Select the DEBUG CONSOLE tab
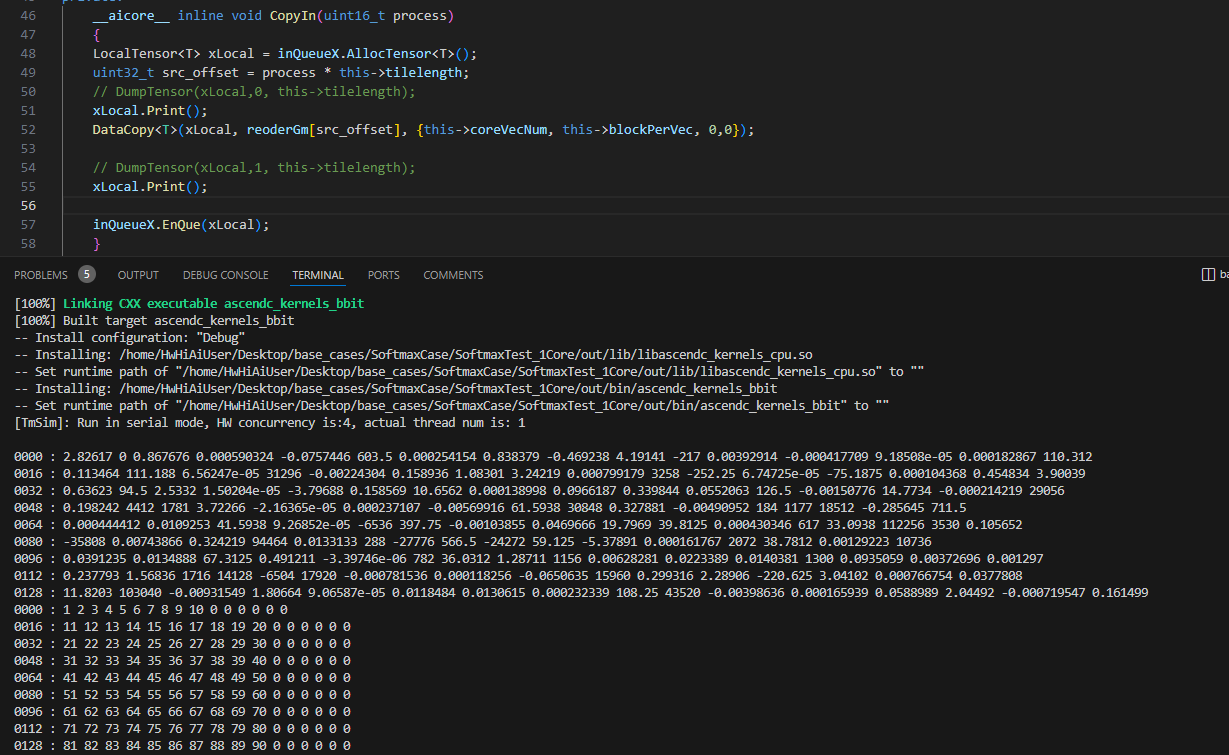This screenshot has width=1229, height=755. tap(225, 275)
